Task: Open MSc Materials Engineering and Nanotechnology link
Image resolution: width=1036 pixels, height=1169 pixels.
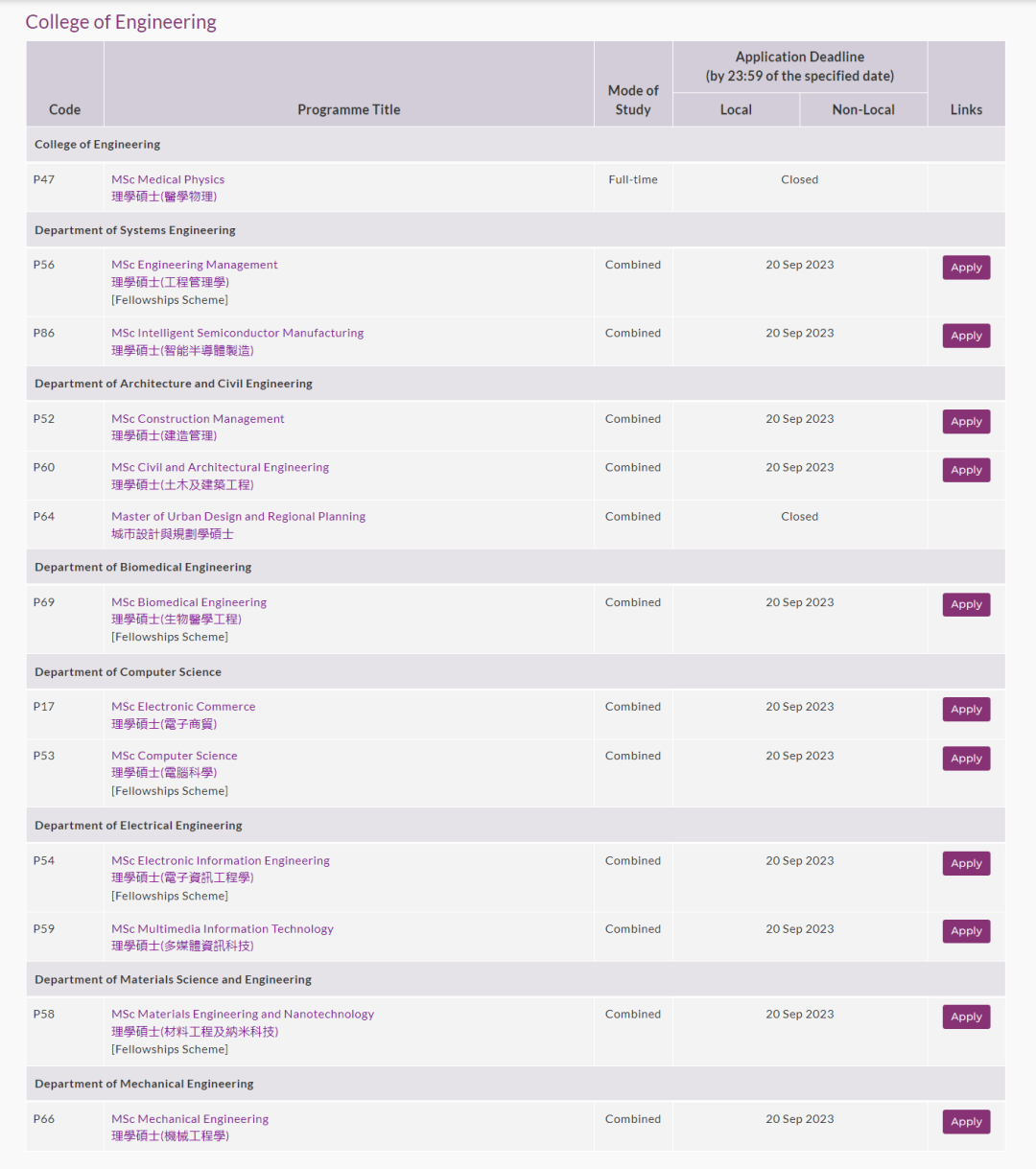Action: pyautogui.click(x=243, y=1015)
